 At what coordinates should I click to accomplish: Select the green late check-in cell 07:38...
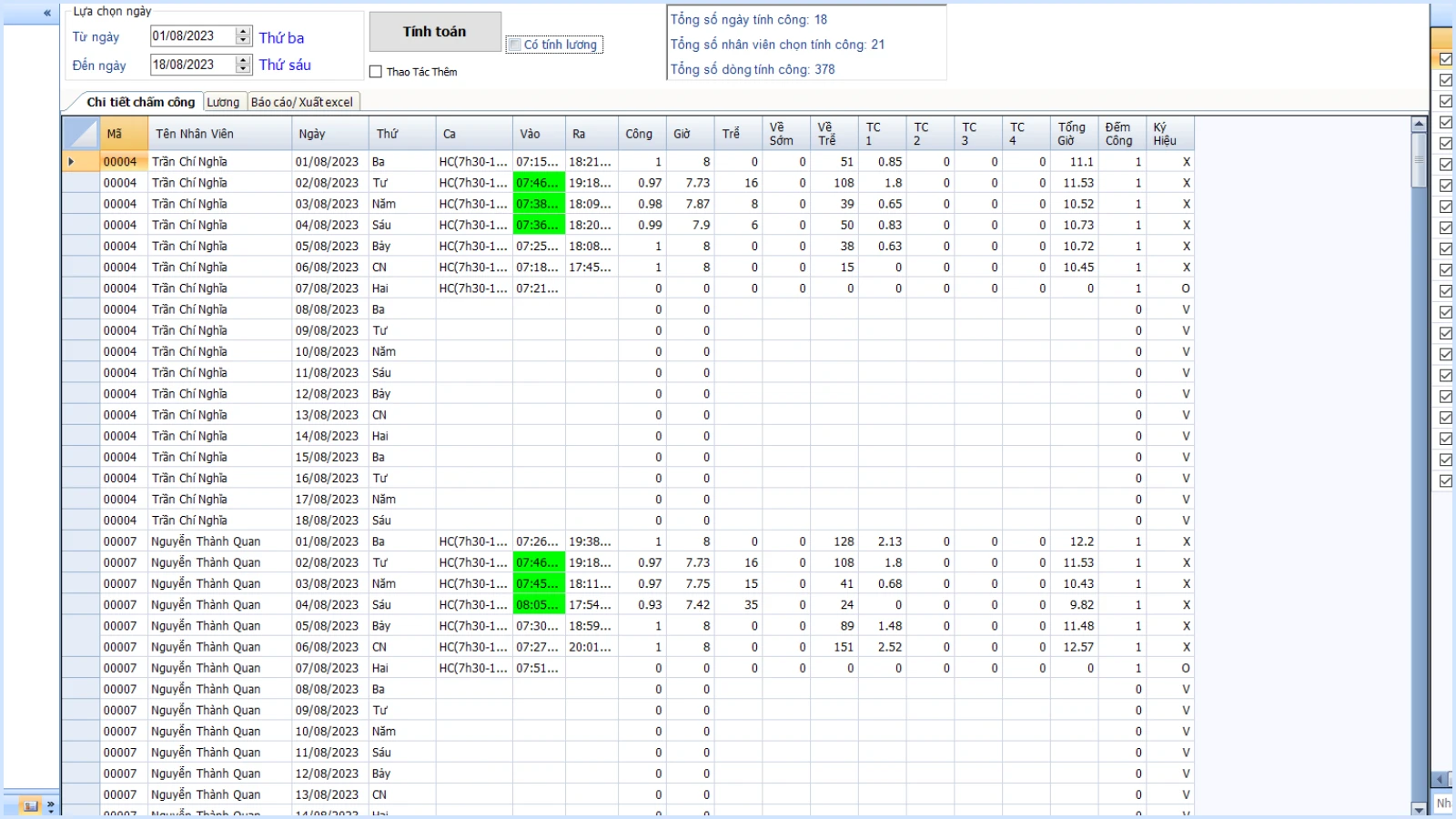click(x=539, y=204)
